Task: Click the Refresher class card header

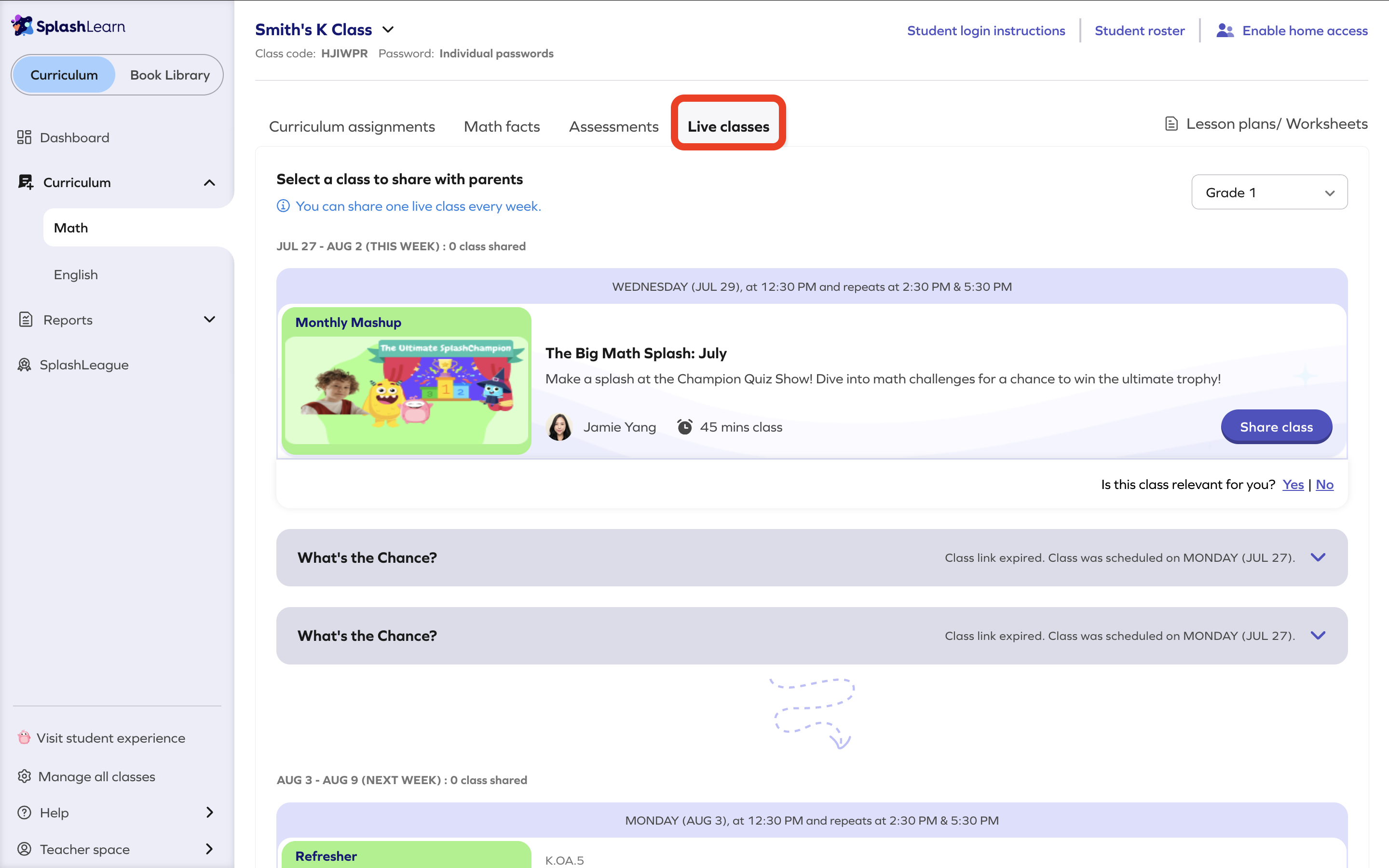Action: (407, 854)
